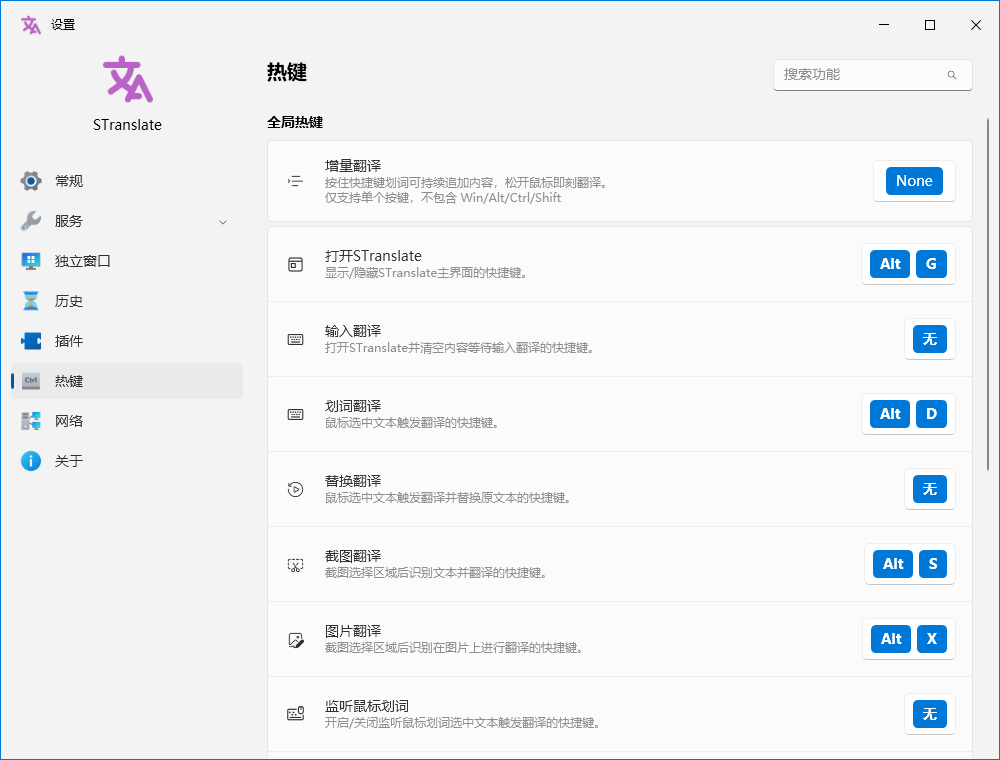Click the 截图翻译 capture icon

click(x=295, y=564)
